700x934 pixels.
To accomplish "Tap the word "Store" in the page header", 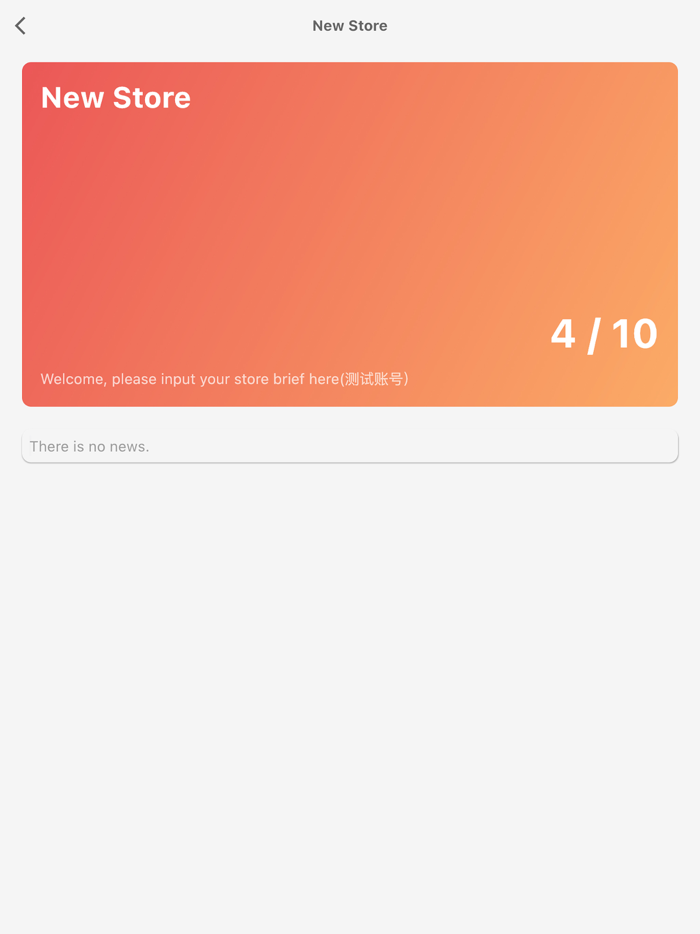I will (x=368, y=26).
